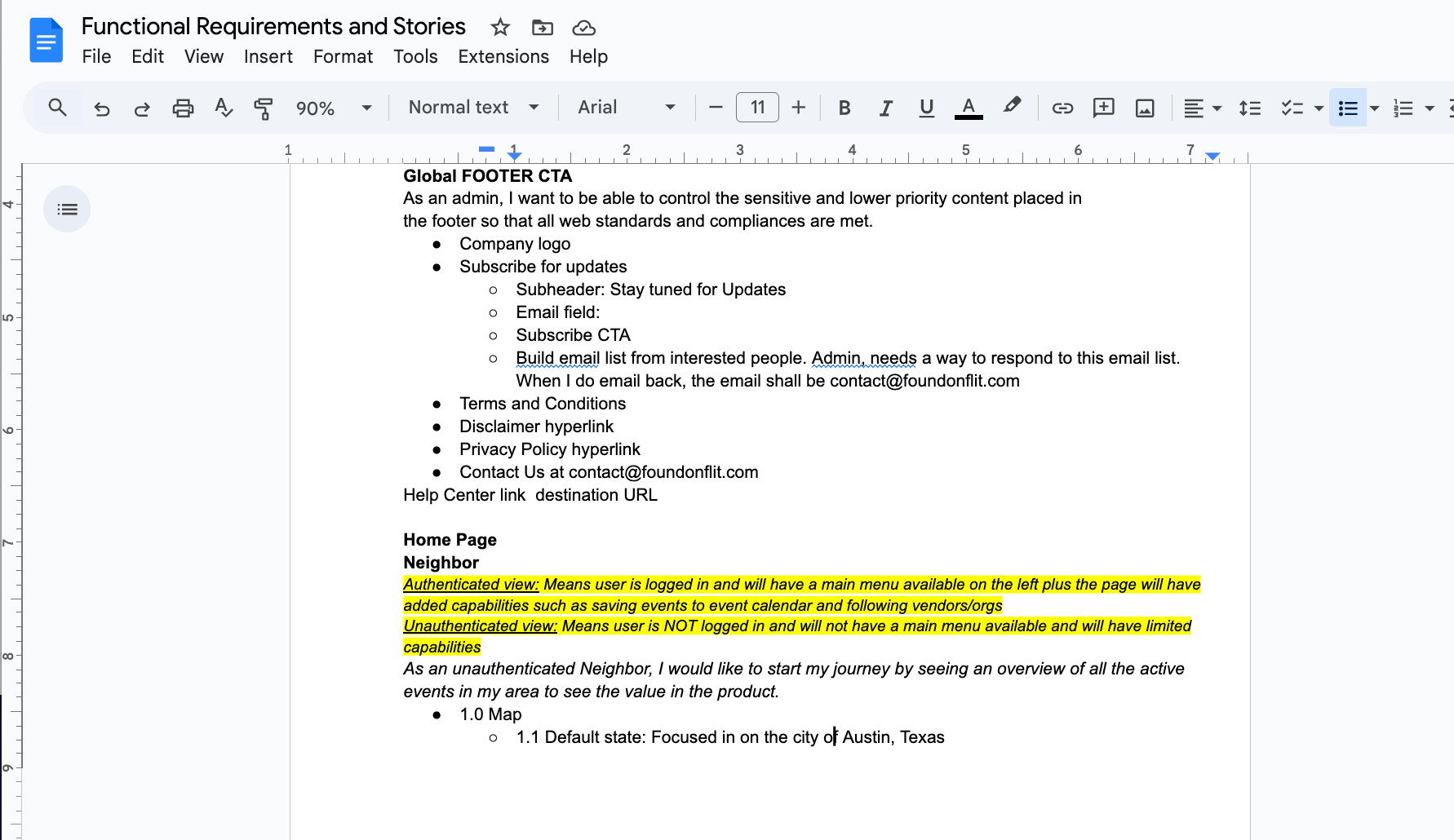1454x840 pixels.
Task: Open the zoom level dropdown at 90%
Action: [x=334, y=108]
